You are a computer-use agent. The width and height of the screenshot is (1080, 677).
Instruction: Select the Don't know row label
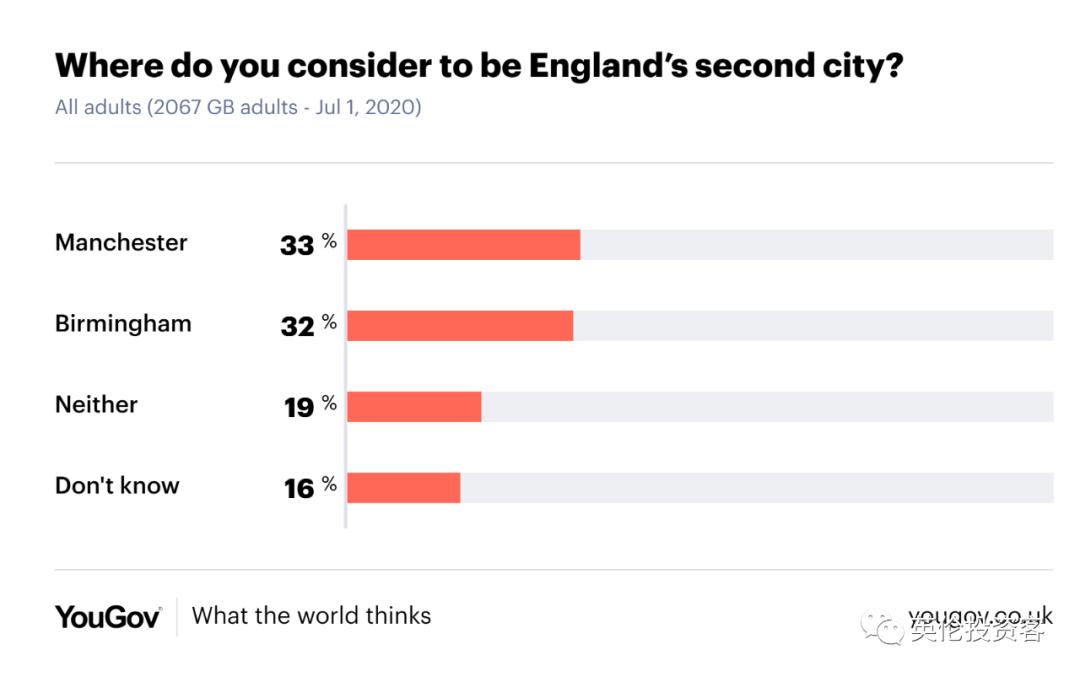pos(117,486)
